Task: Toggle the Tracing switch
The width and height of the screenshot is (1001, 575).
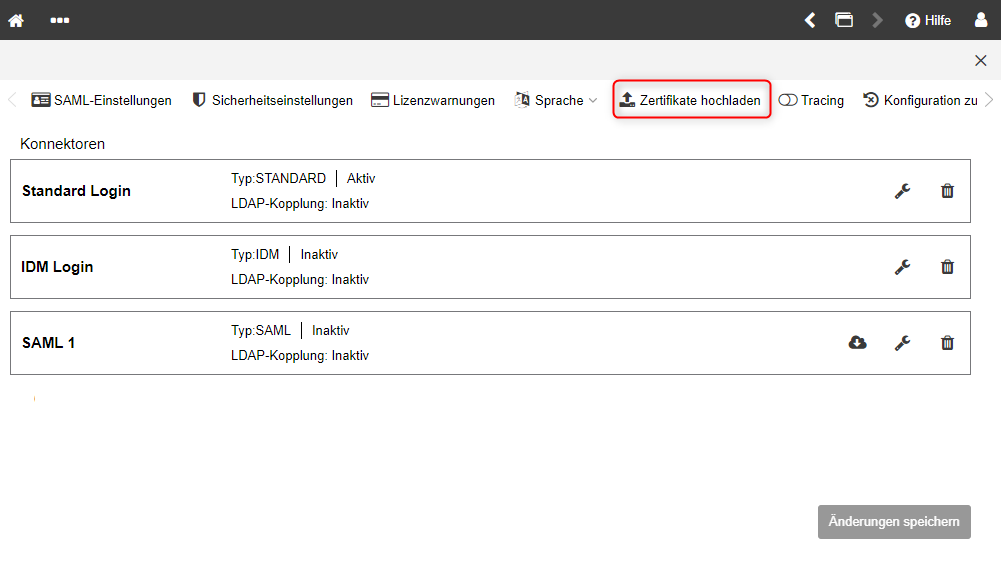Action: click(788, 100)
